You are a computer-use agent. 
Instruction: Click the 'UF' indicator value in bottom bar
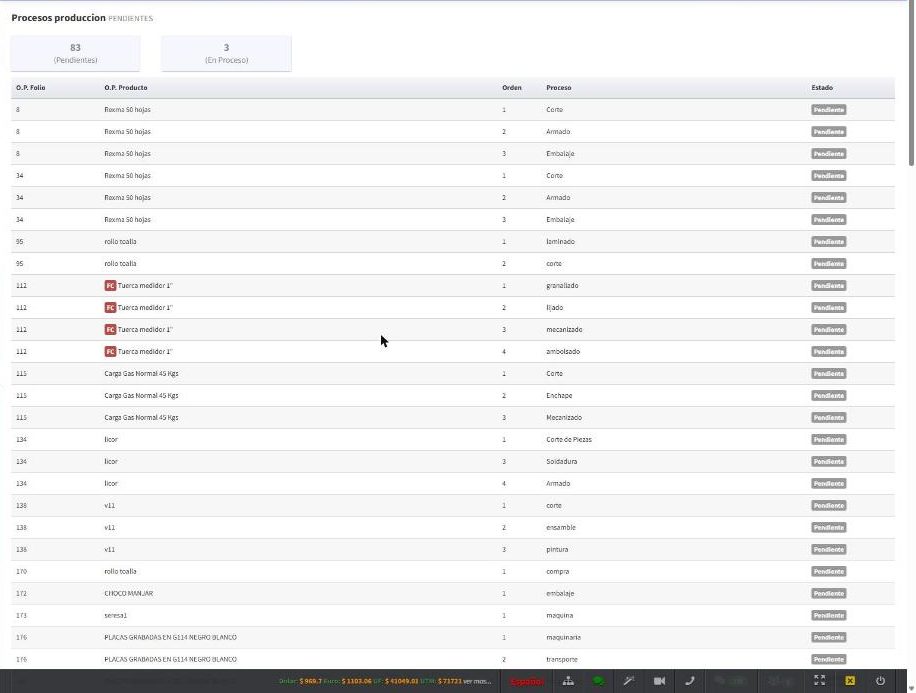tap(402, 681)
